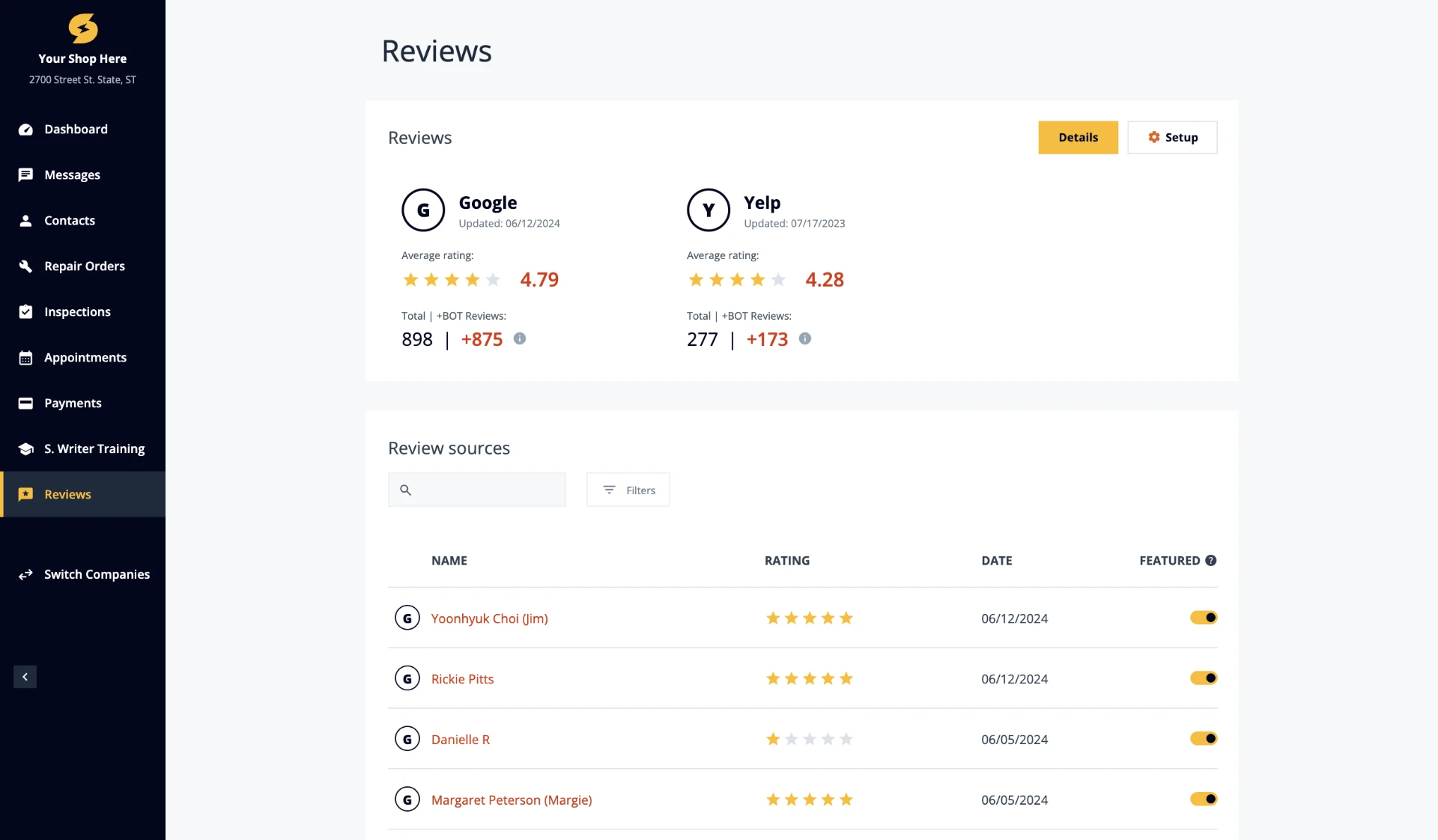Click the search magnifier icon
This screenshot has height=840, width=1438.
pyautogui.click(x=405, y=490)
